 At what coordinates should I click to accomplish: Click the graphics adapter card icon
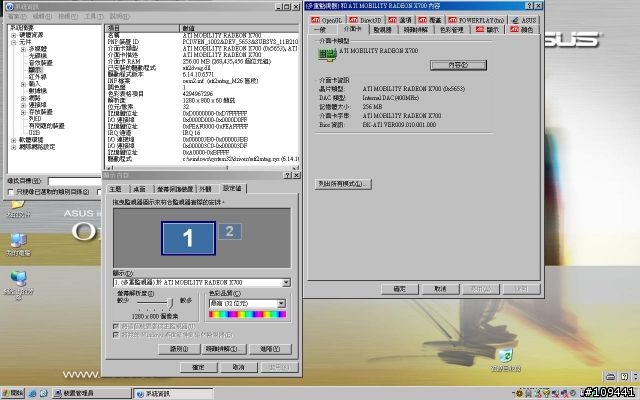tap(327, 55)
